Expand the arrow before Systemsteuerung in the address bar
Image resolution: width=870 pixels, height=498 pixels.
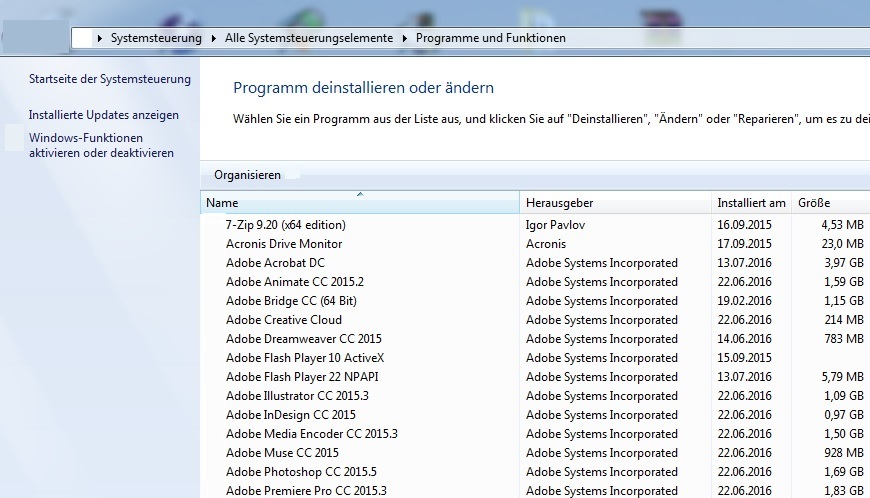(x=99, y=38)
